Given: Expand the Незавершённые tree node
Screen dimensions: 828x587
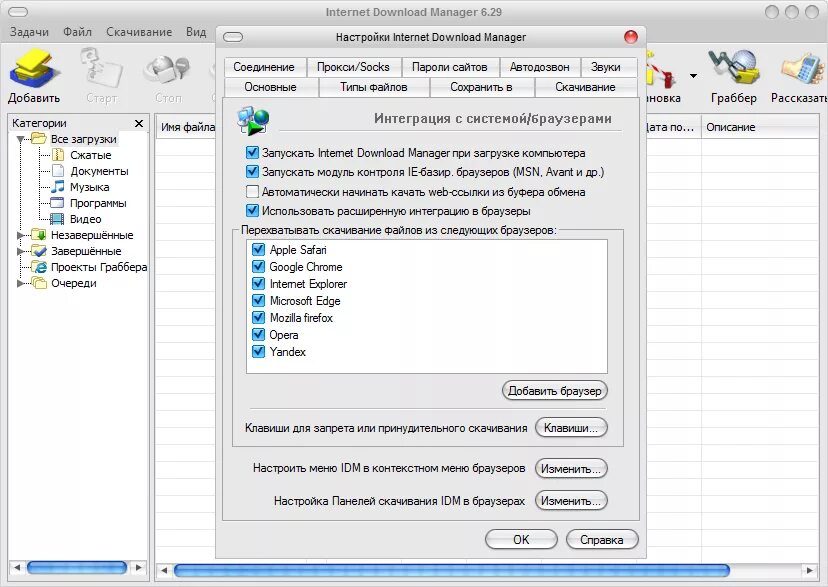Looking at the screenshot, I should (x=21, y=235).
